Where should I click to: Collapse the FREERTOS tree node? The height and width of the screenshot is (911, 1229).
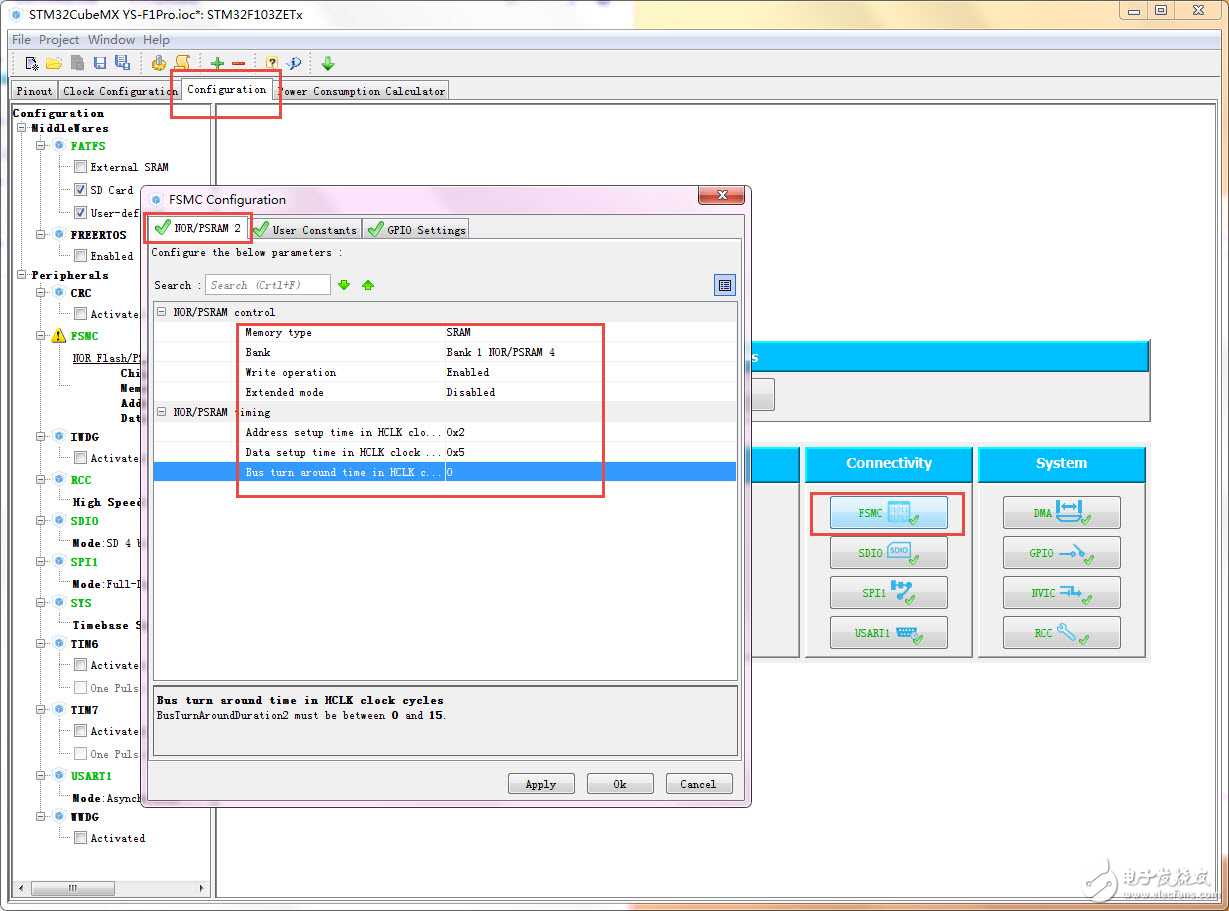(x=42, y=235)
